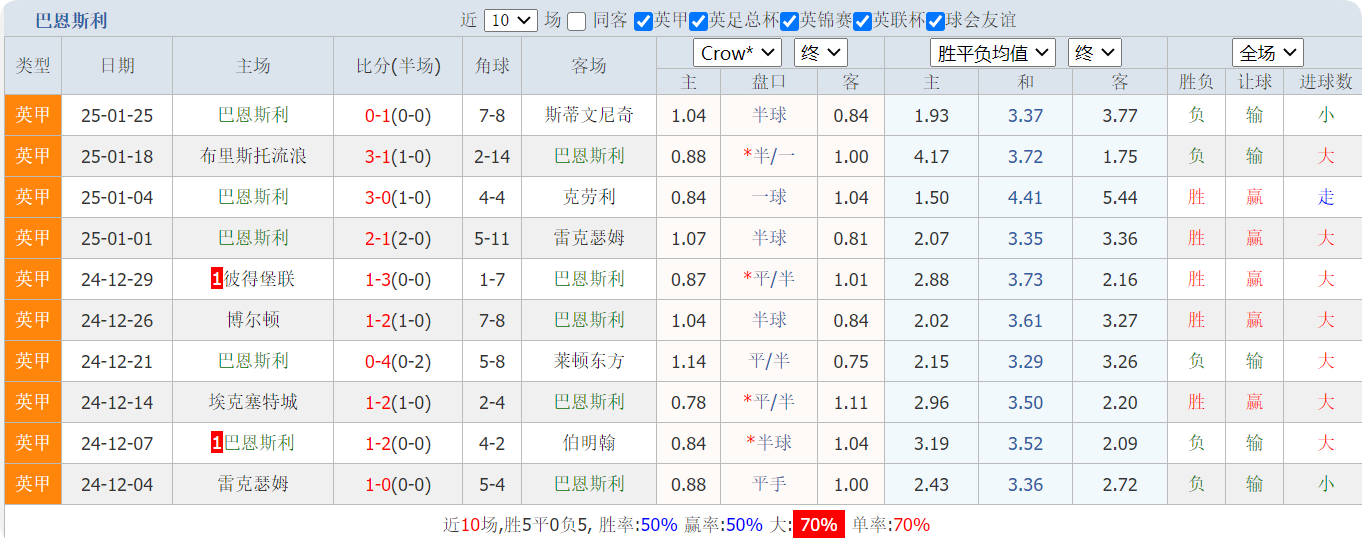Click the 角球 column header
The height and width of the screenshot is (543, 1362).
(x=492, y=66)
